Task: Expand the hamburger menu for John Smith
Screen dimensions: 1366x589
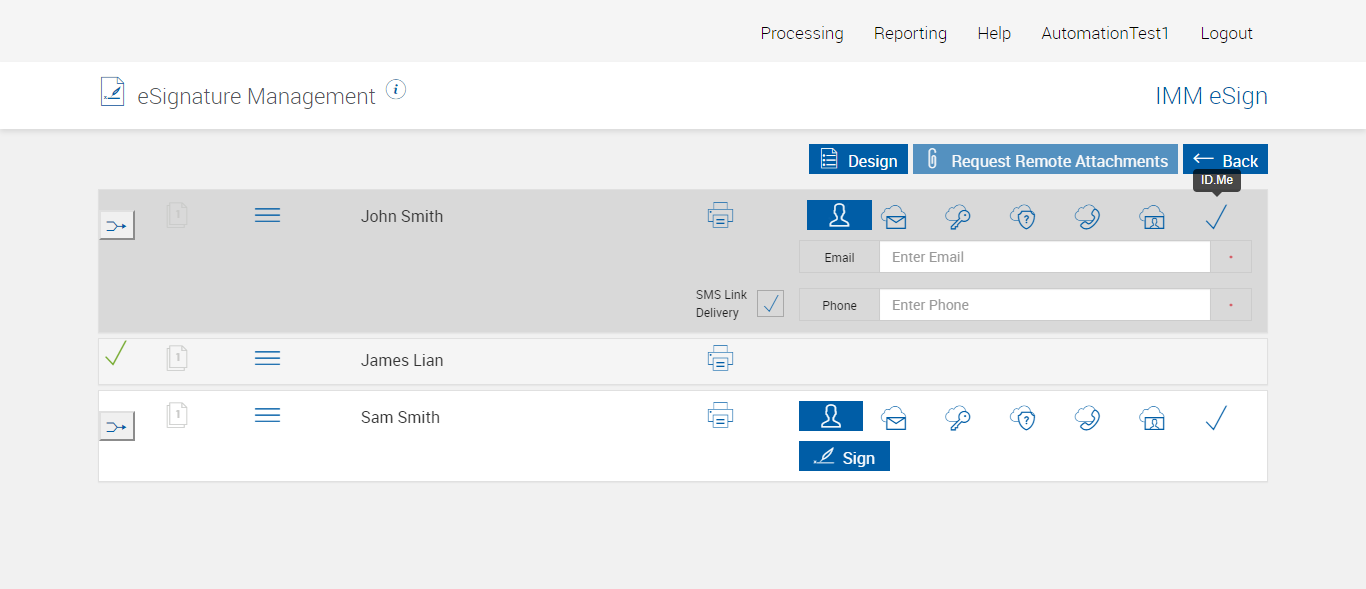Action: point(267,215)
